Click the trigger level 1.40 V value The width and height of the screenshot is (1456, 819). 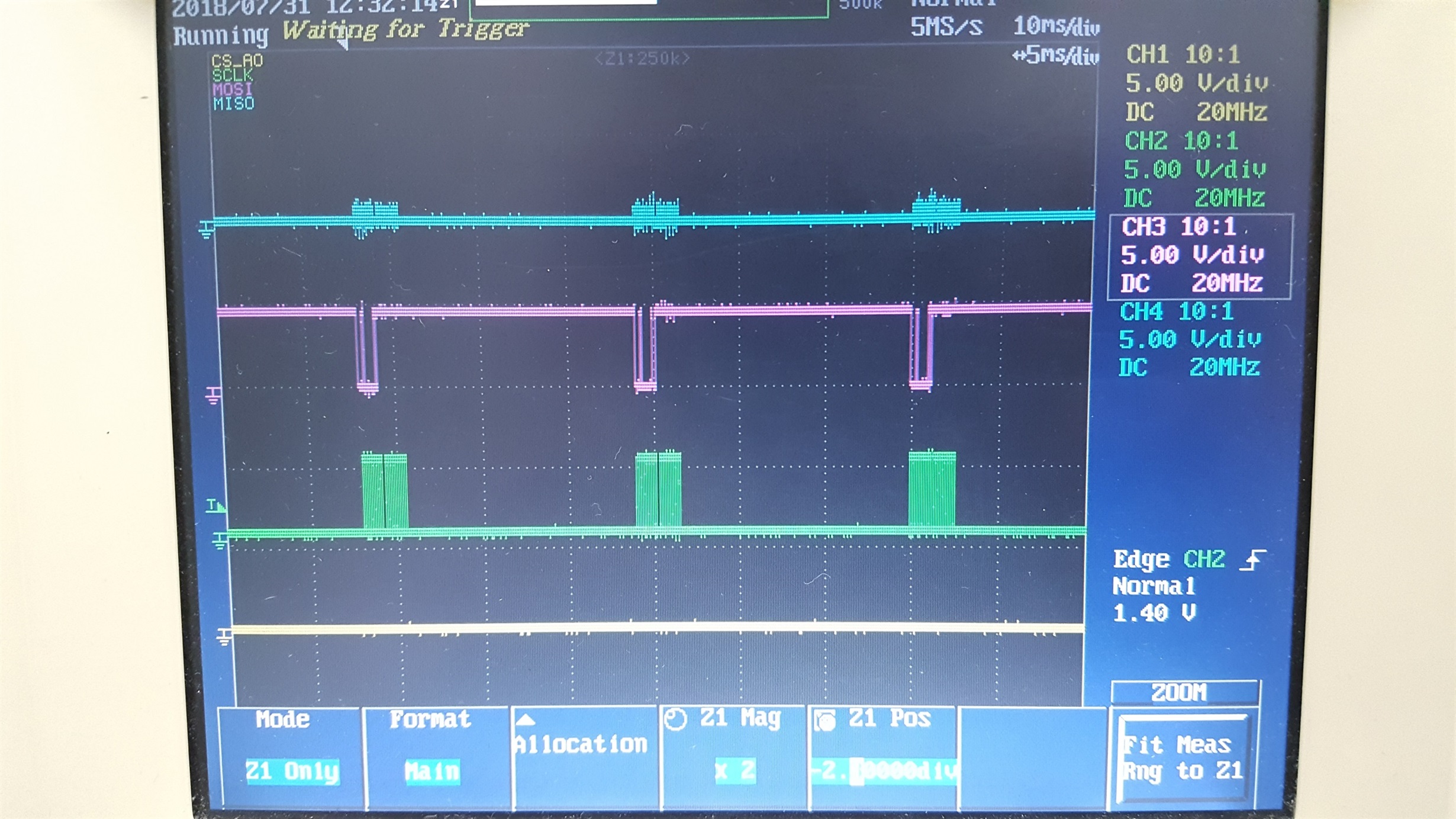(x=1155, y=613)
